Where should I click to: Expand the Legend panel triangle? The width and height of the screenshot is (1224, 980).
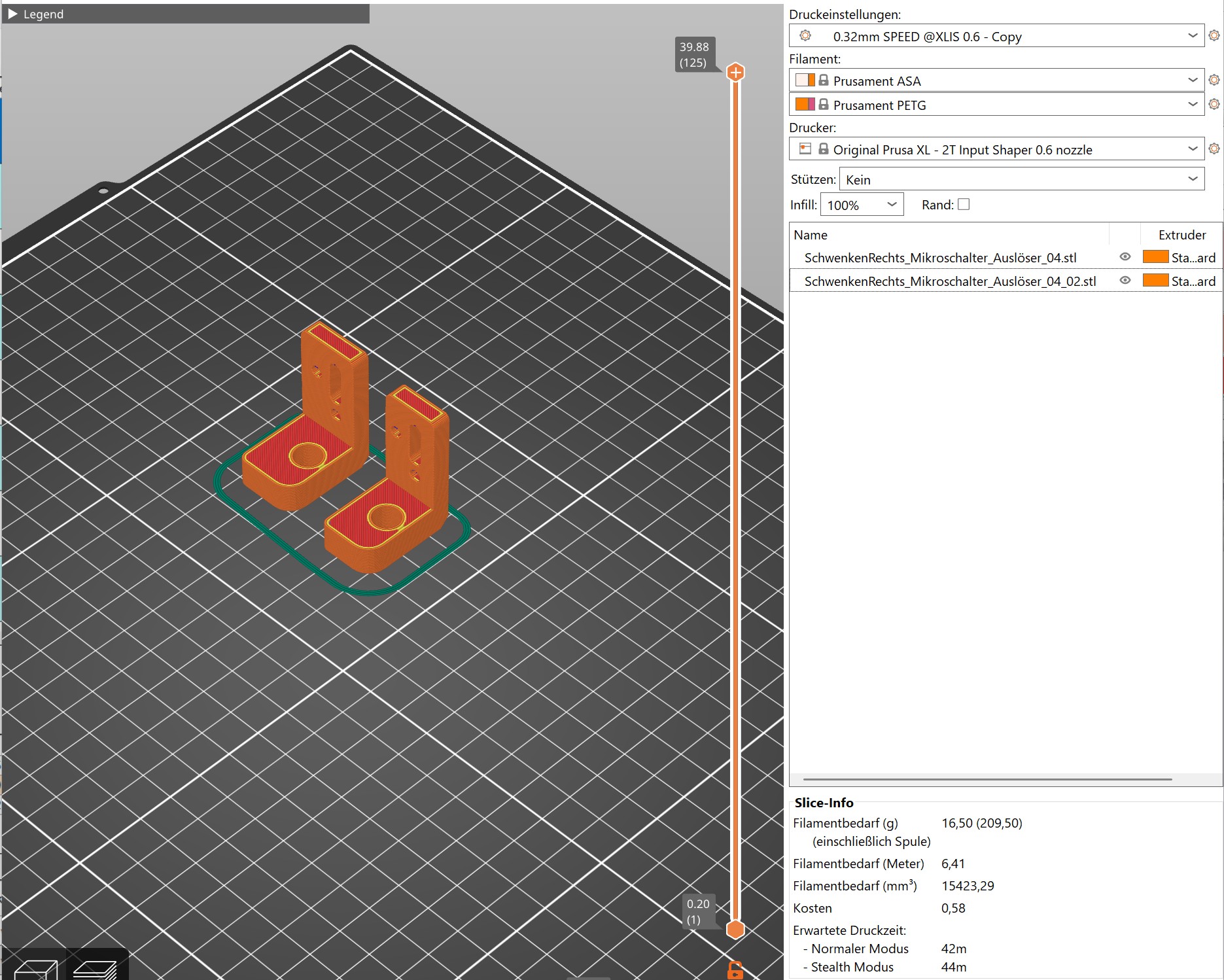12,14
